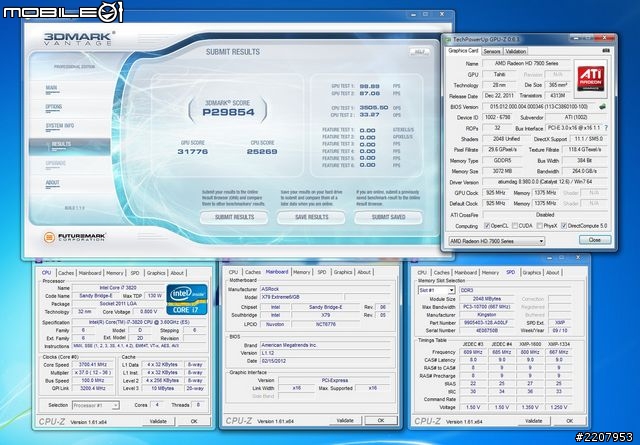
Task: Open Options in 3DMark Vantage sidebar
Action: point(54,107)
